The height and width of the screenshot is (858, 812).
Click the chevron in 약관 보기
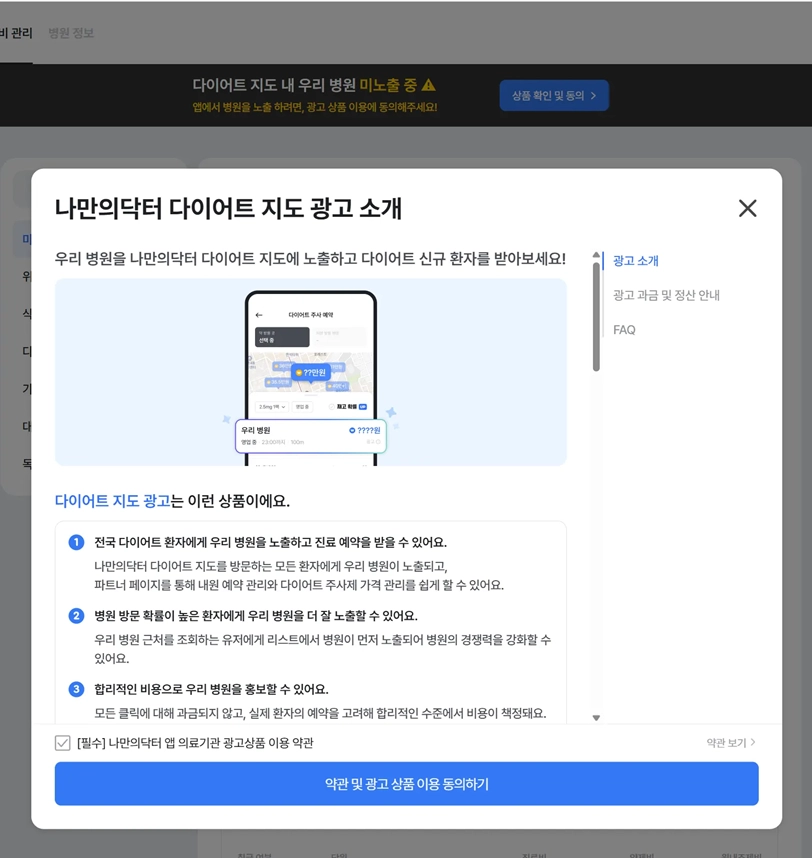pyautogui.click(x=753, y=742)
